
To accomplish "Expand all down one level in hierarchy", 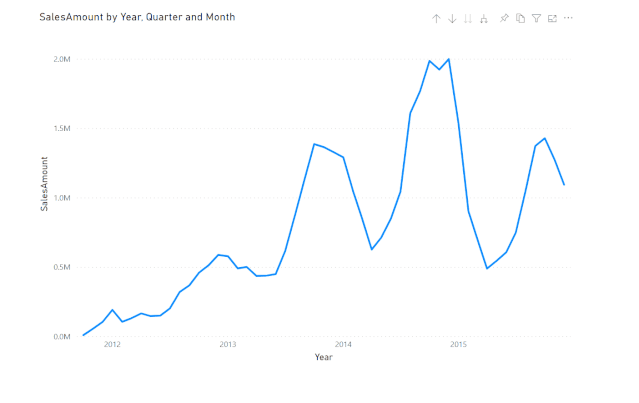I will [x=484, y=19].
